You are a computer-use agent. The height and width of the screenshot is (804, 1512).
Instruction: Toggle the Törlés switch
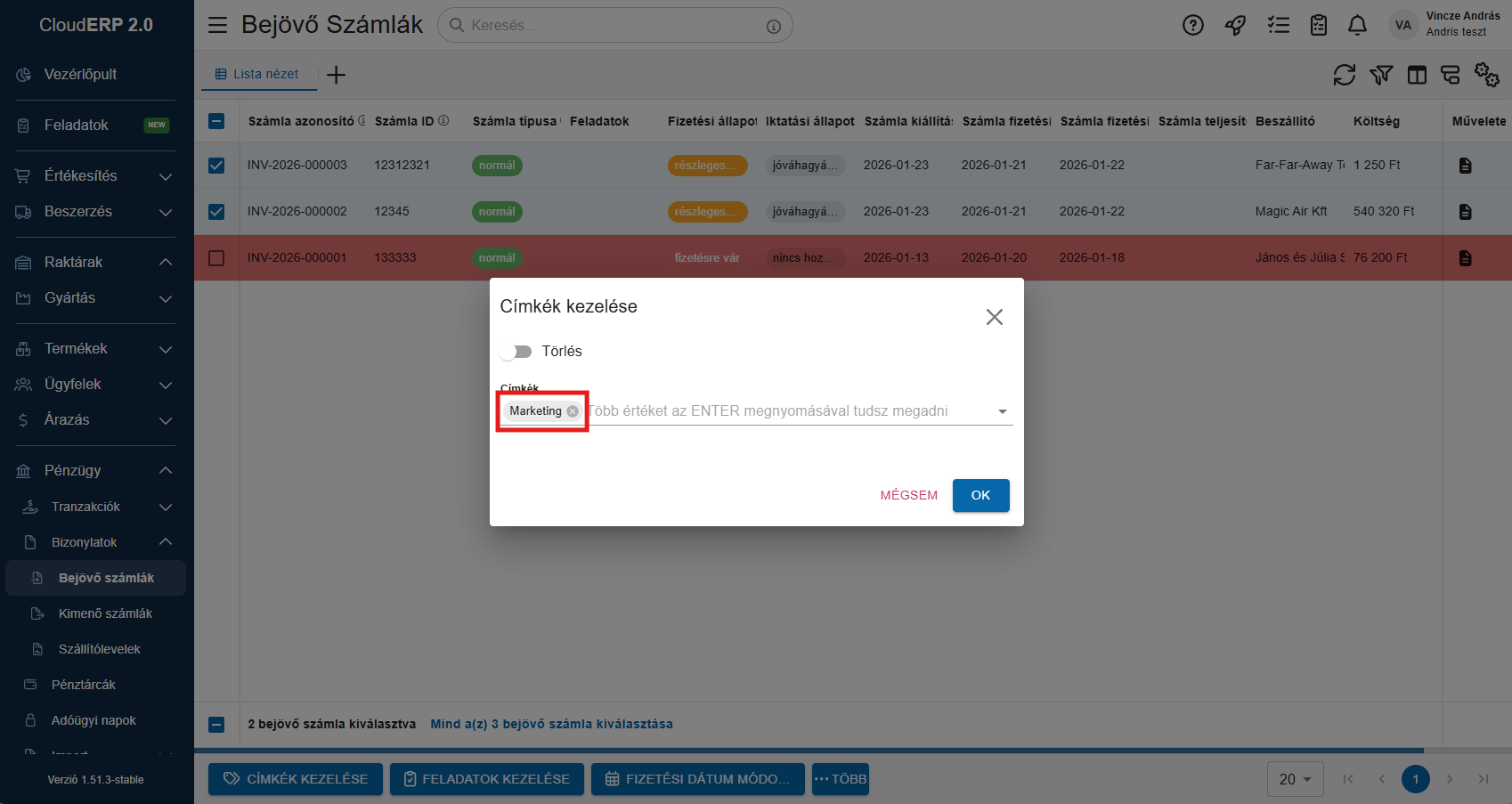[x=516, y=352]
